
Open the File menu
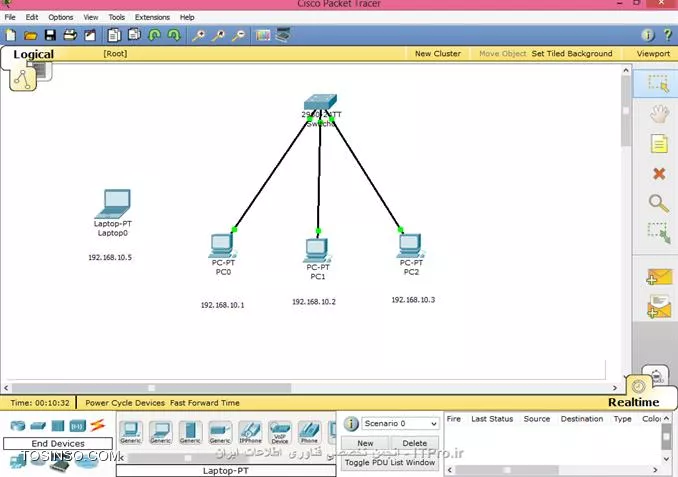(x=10, y=17)
